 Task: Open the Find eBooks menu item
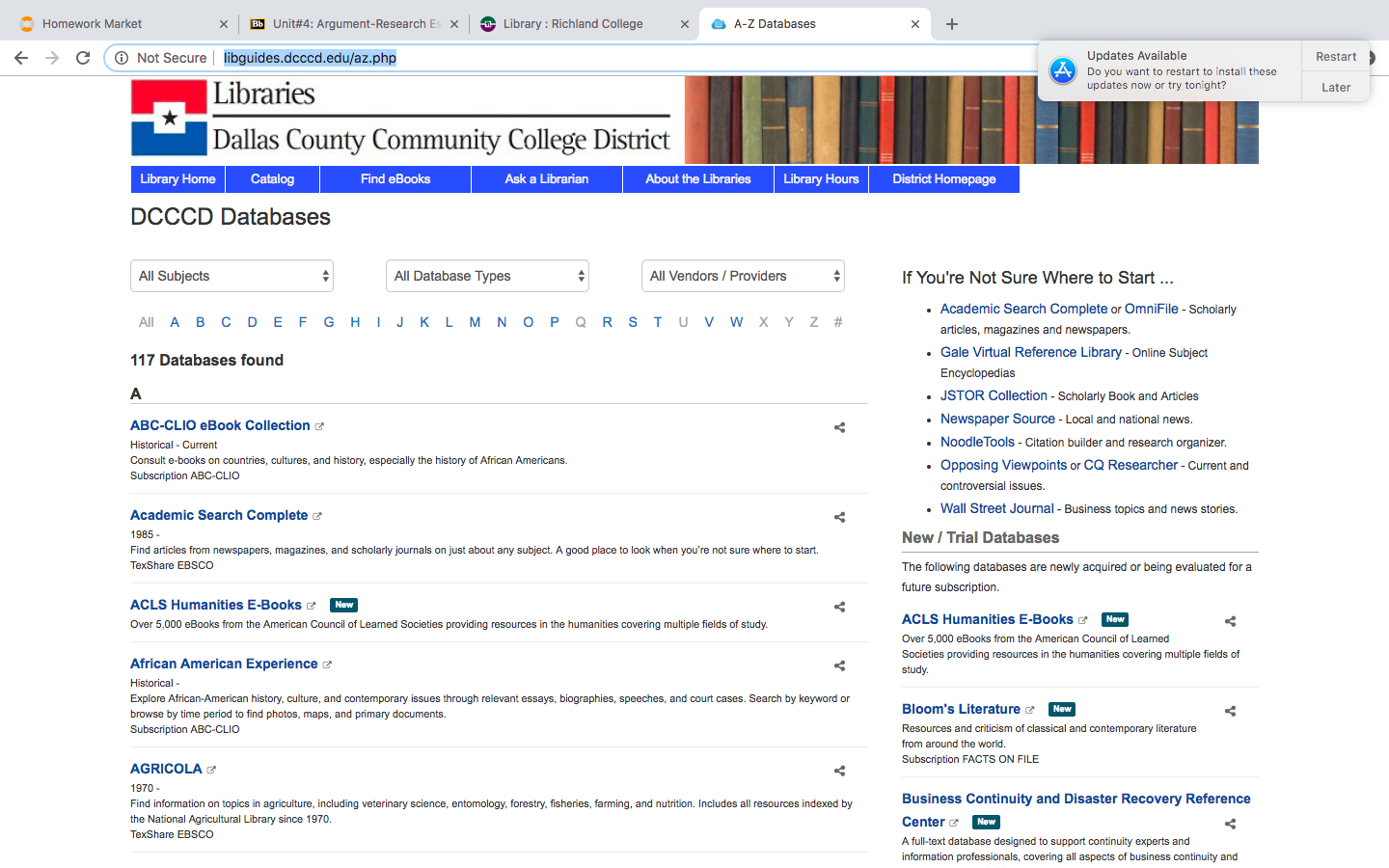395,179
